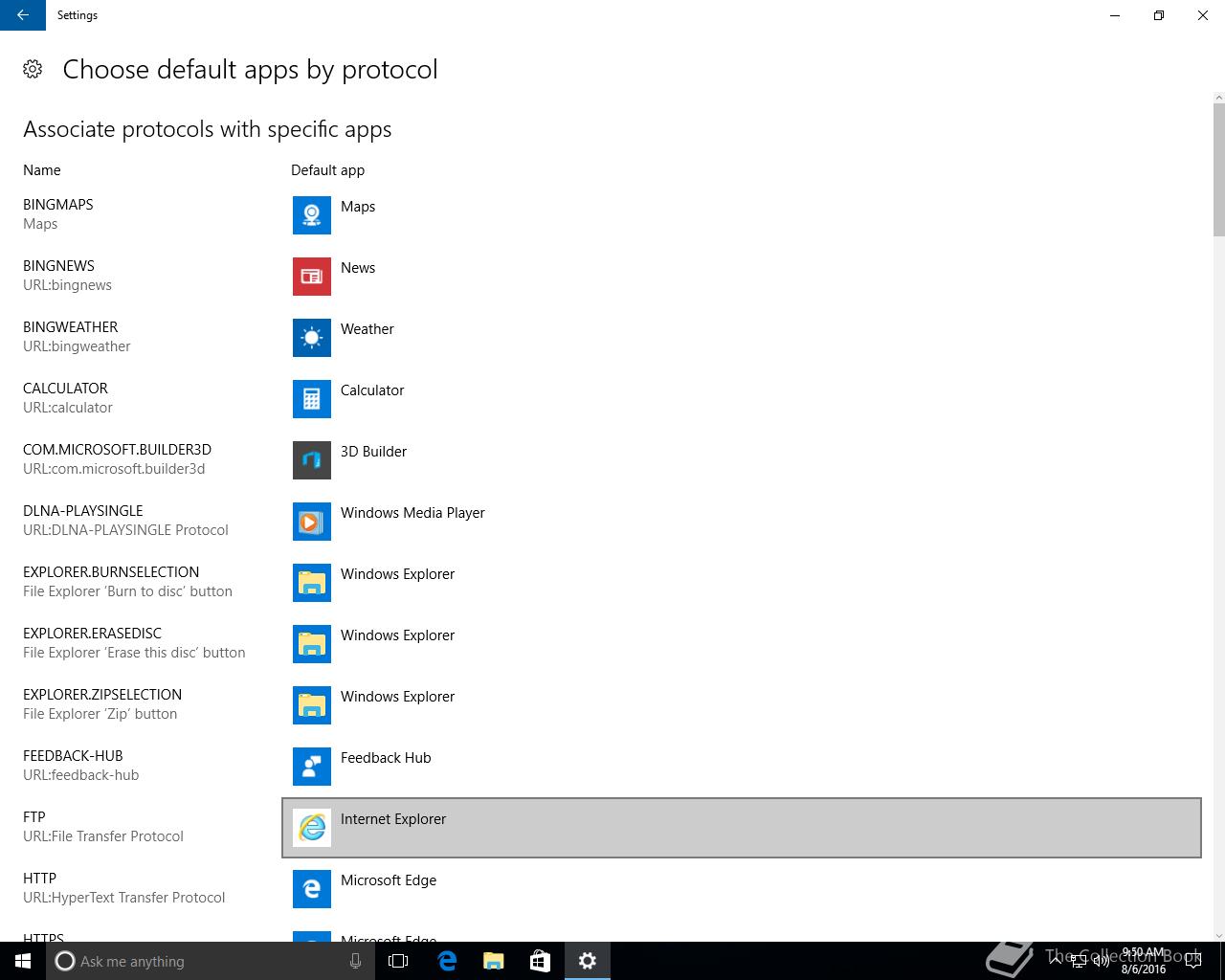The image size is (1225, 980).
Task: Click 'URL:File Transfer Protocol' description
Action: (102, 836)
